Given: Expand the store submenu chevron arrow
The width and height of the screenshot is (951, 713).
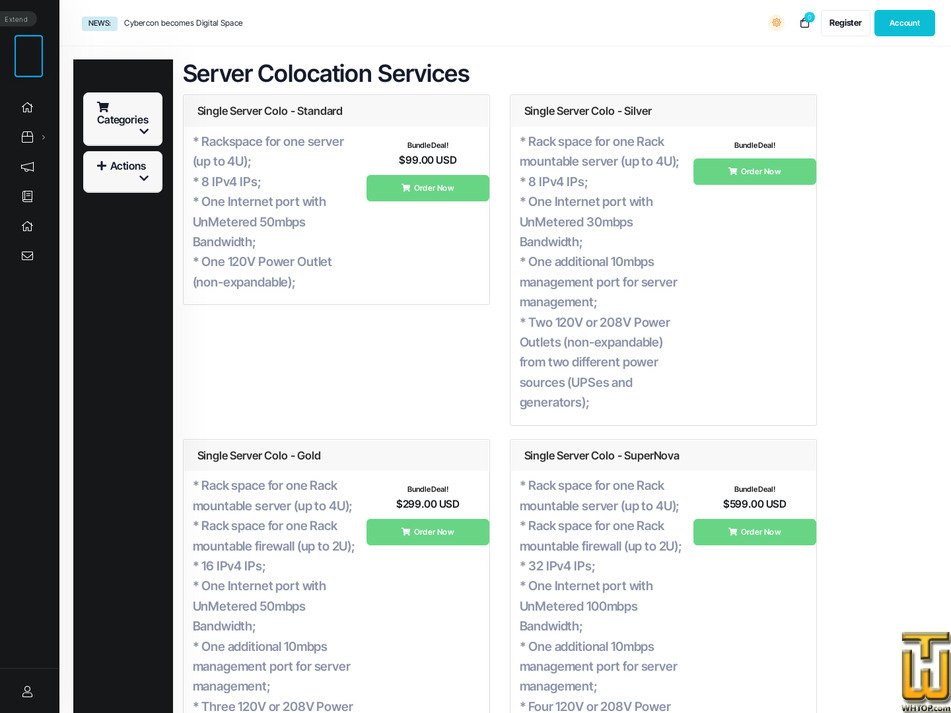Looking at the screenshot, I should click(43, 137).
